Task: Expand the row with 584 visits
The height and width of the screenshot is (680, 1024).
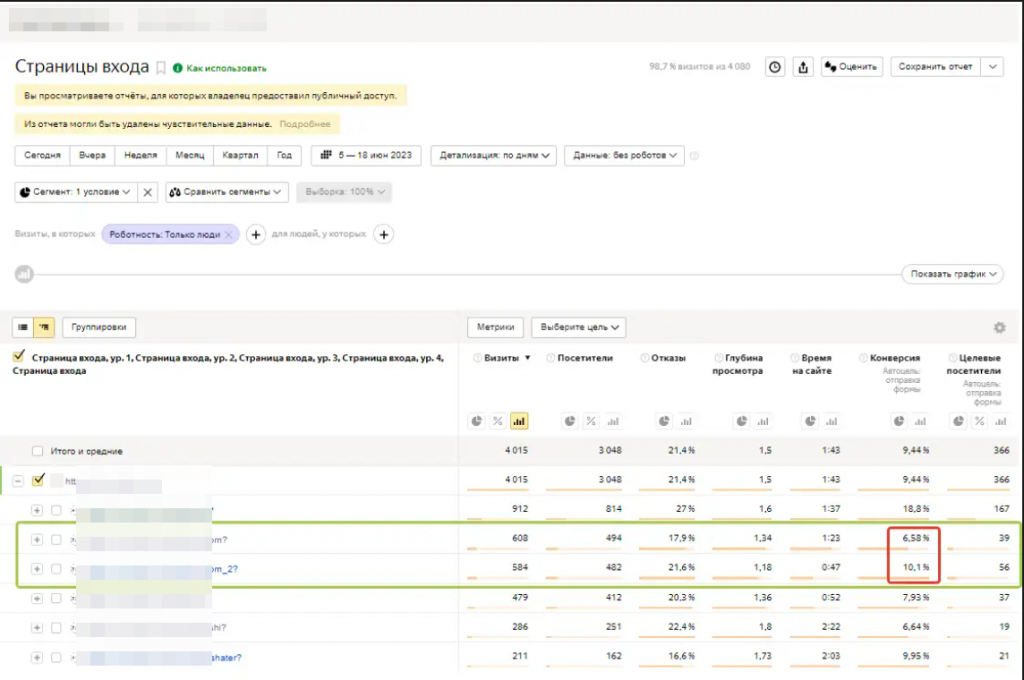Action: (x=37, y=569)
